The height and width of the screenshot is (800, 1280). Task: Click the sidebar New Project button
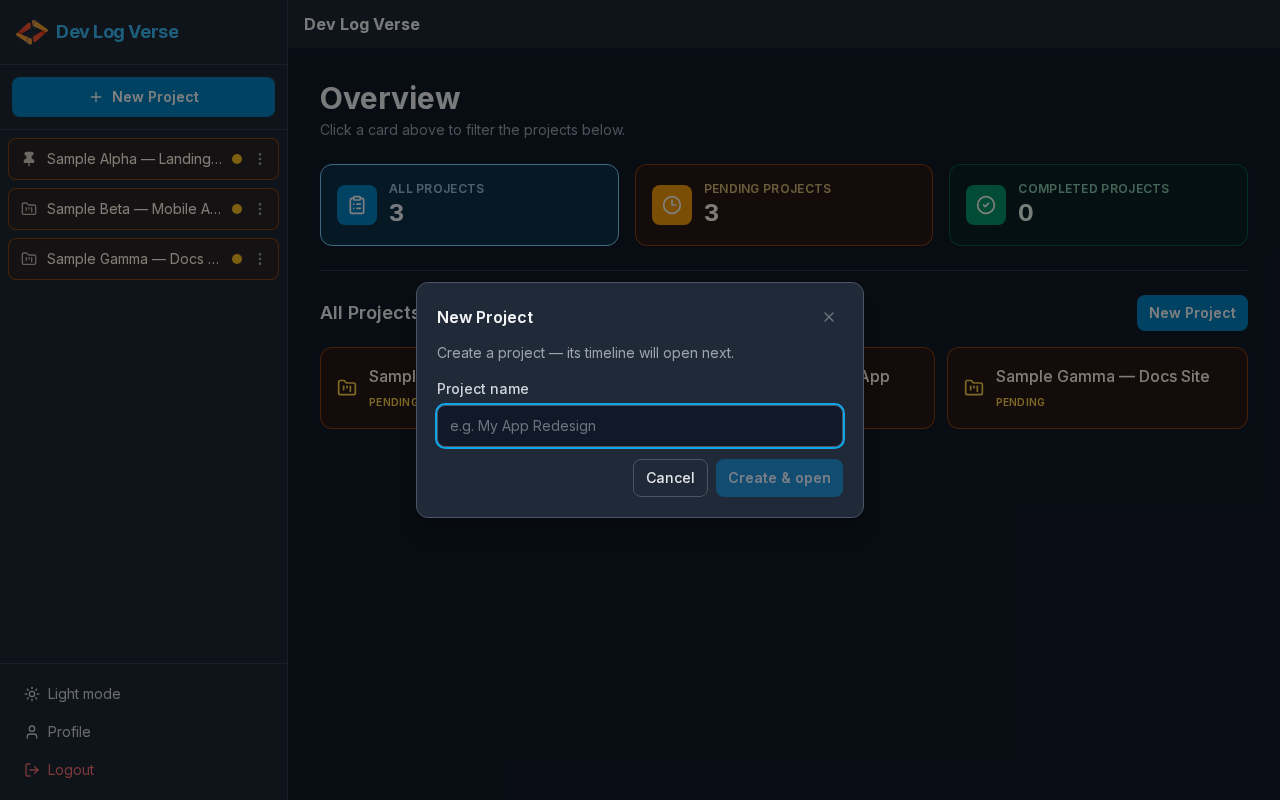pyautogui.click(x=143, y=97)
